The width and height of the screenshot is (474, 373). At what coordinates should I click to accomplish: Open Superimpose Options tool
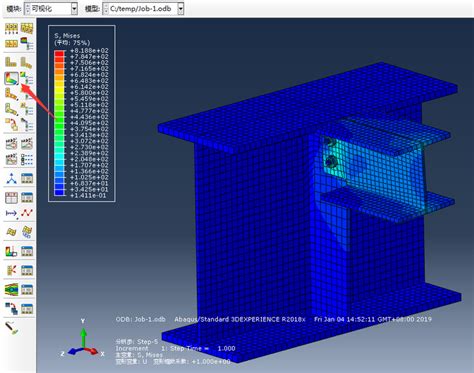[27, 29]
